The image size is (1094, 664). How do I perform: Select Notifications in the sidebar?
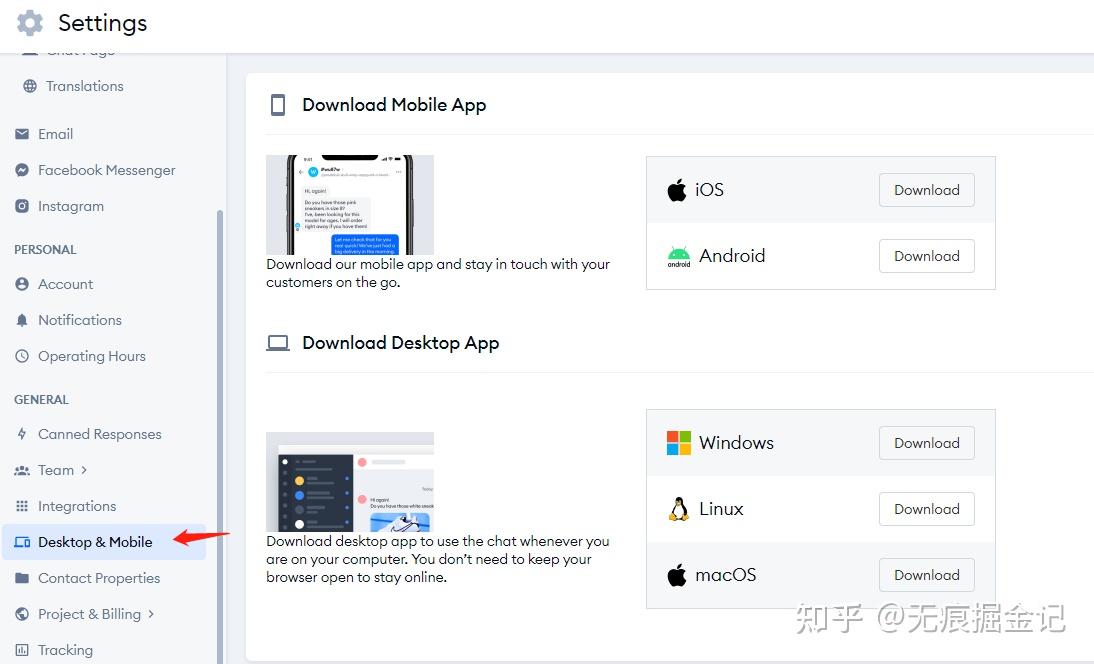pyautogui.click(x=80, y=320)
